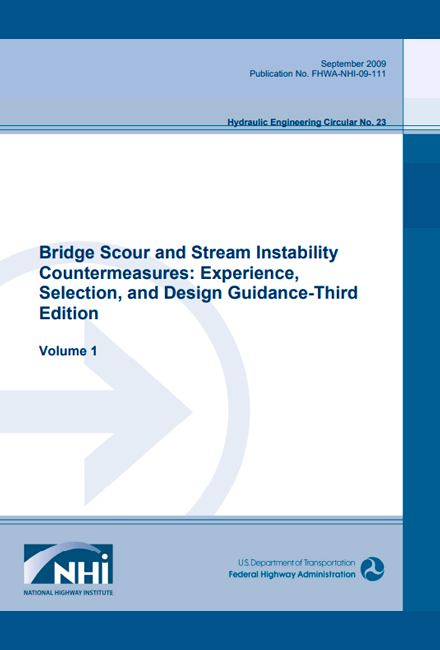Image resolution: width=440 pixels, height=650 pixels.
Task: Click the 'Volume 1' label
Action: 68,351
